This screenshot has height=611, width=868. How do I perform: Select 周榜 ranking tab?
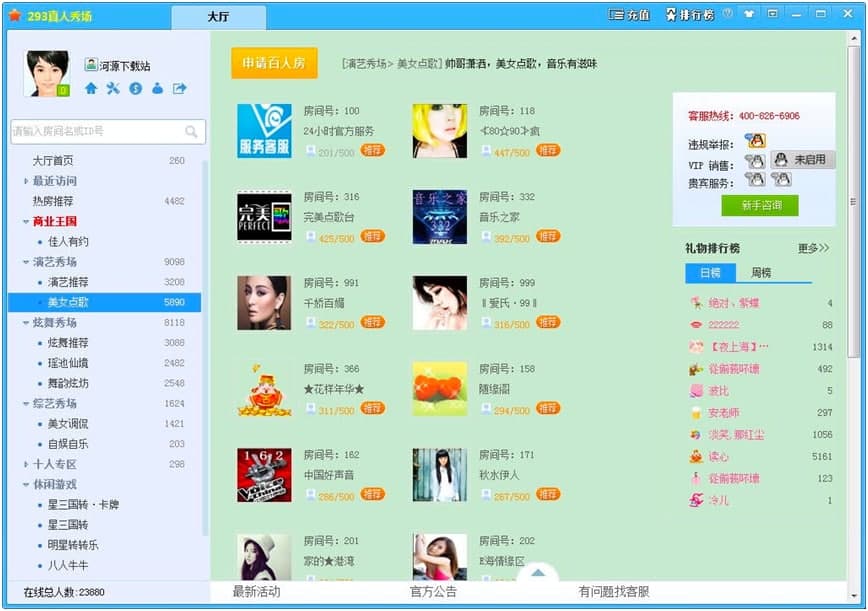761,273
